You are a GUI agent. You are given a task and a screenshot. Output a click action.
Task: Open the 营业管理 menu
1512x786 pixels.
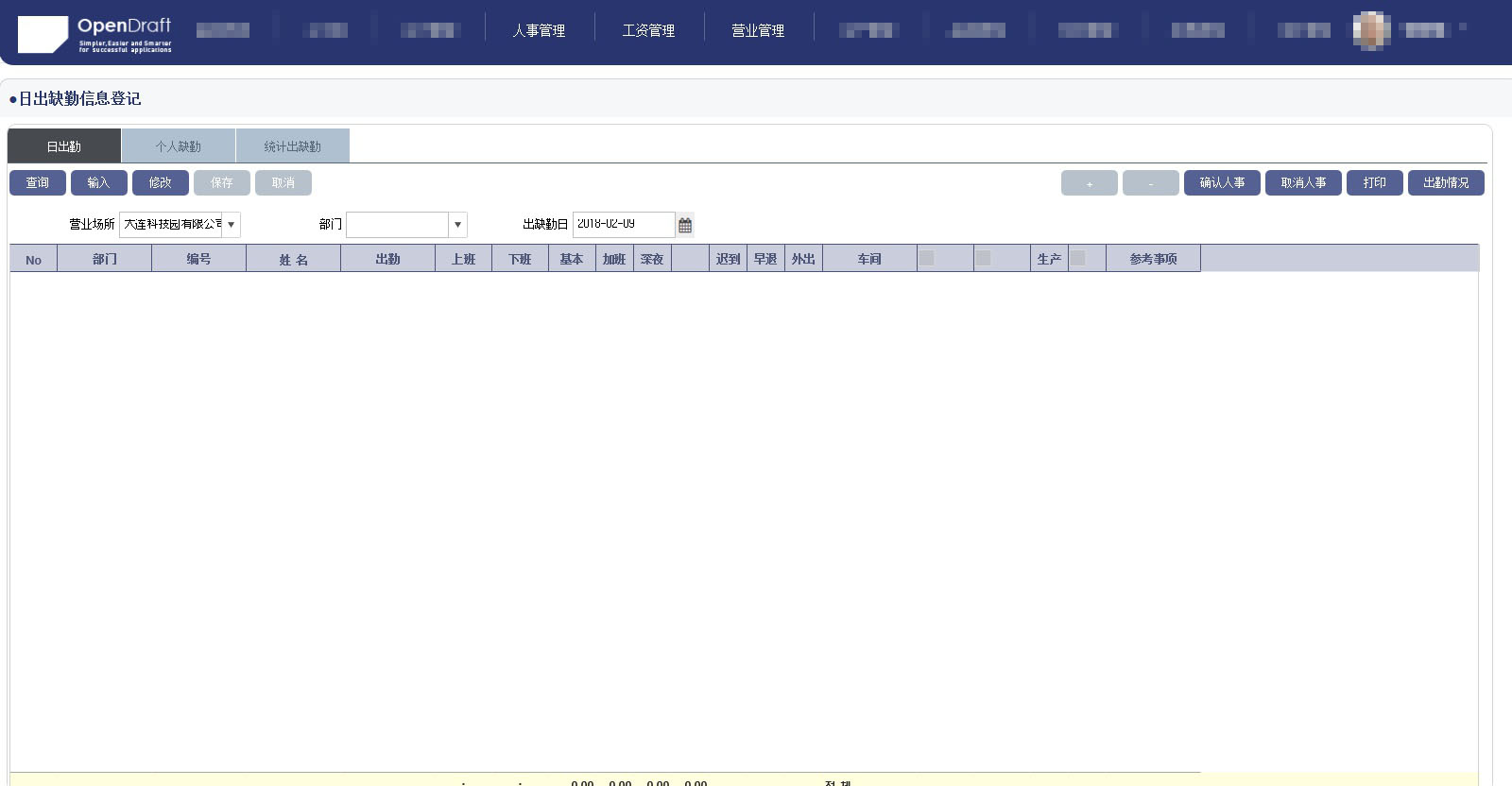pyautogui.click(x=758, y=30)
